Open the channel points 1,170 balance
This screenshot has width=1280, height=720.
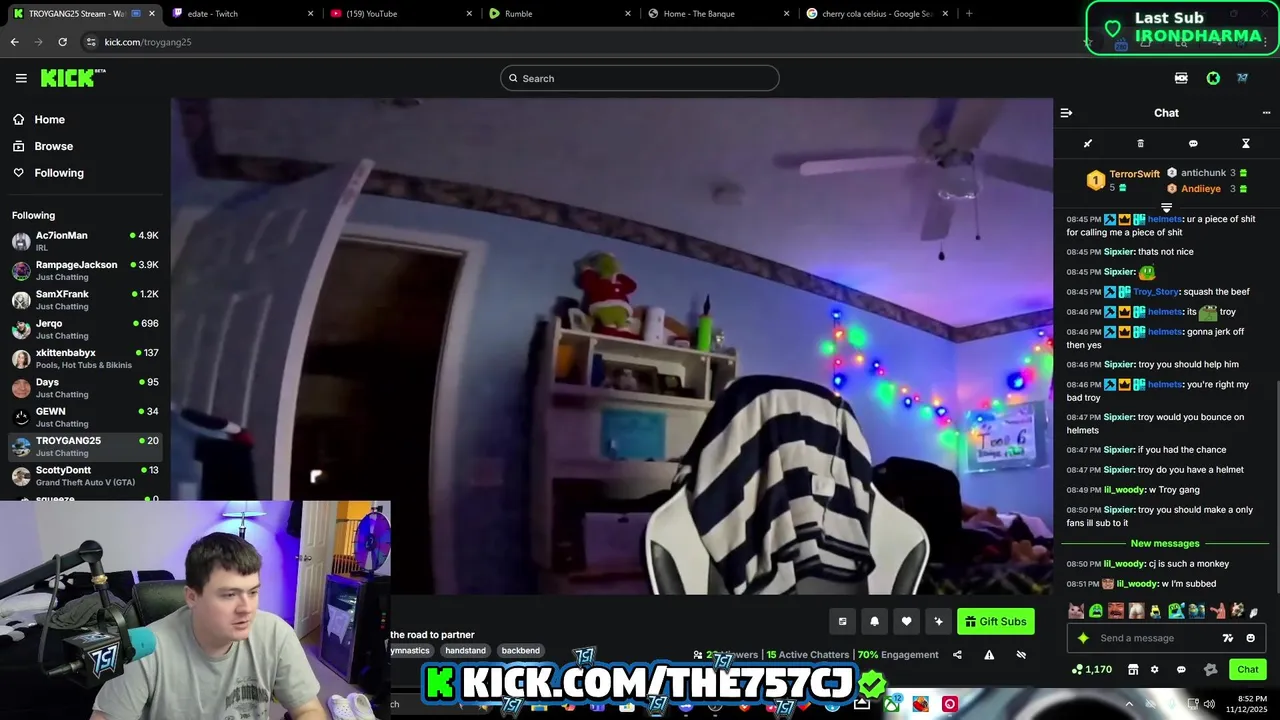pyautogui.click(x=1092, y=670)
